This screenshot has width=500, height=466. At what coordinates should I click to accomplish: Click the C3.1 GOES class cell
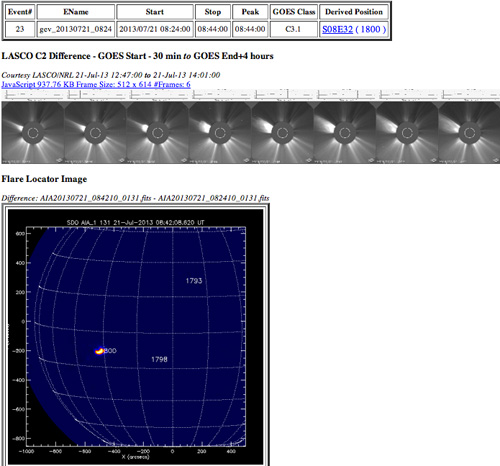[x=293, y=29]
